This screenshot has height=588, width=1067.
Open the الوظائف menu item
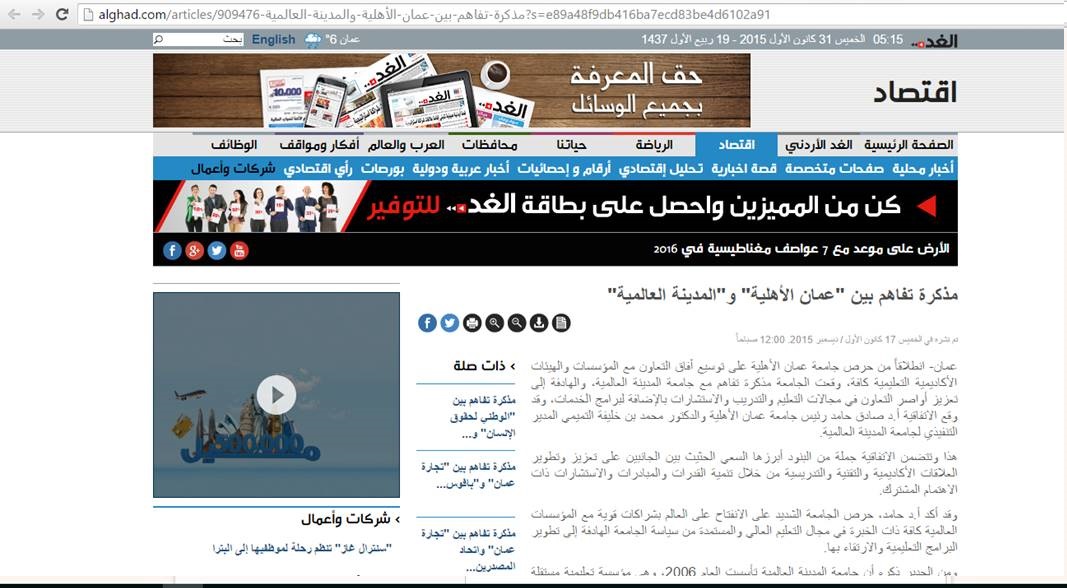point(232,144)
